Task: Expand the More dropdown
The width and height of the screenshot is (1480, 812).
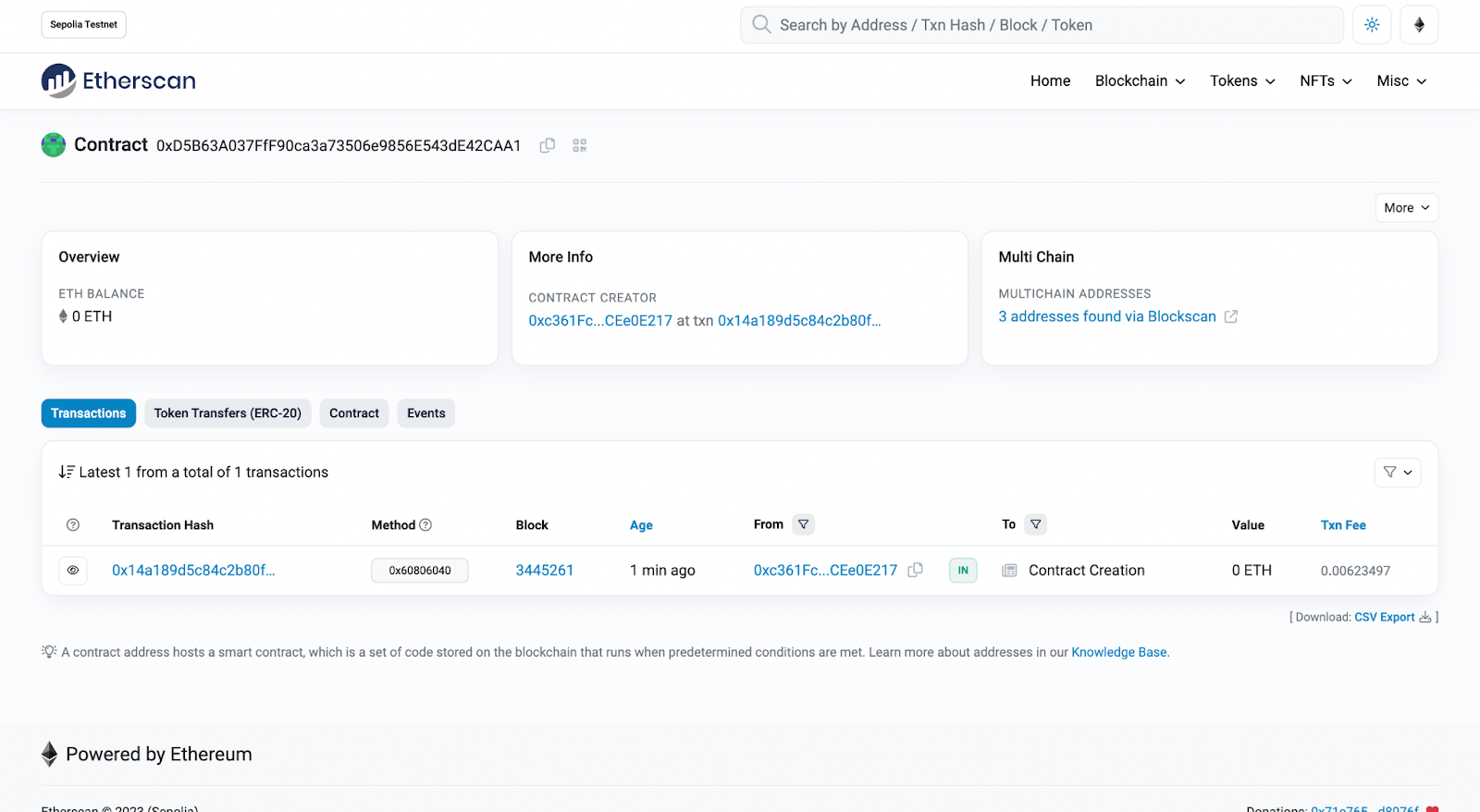Action: click(x=1406, y=208)
